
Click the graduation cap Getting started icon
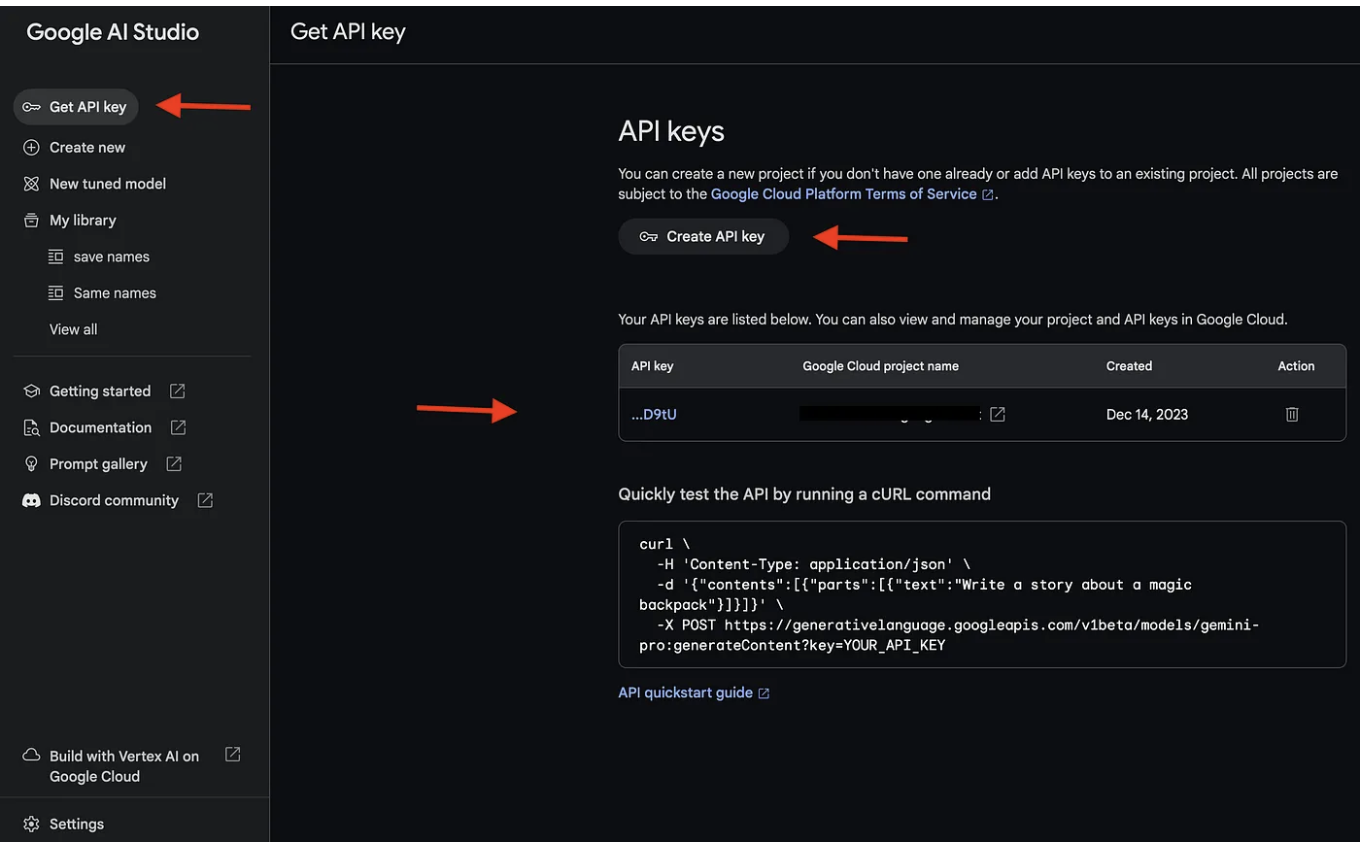tap(31, 391)
